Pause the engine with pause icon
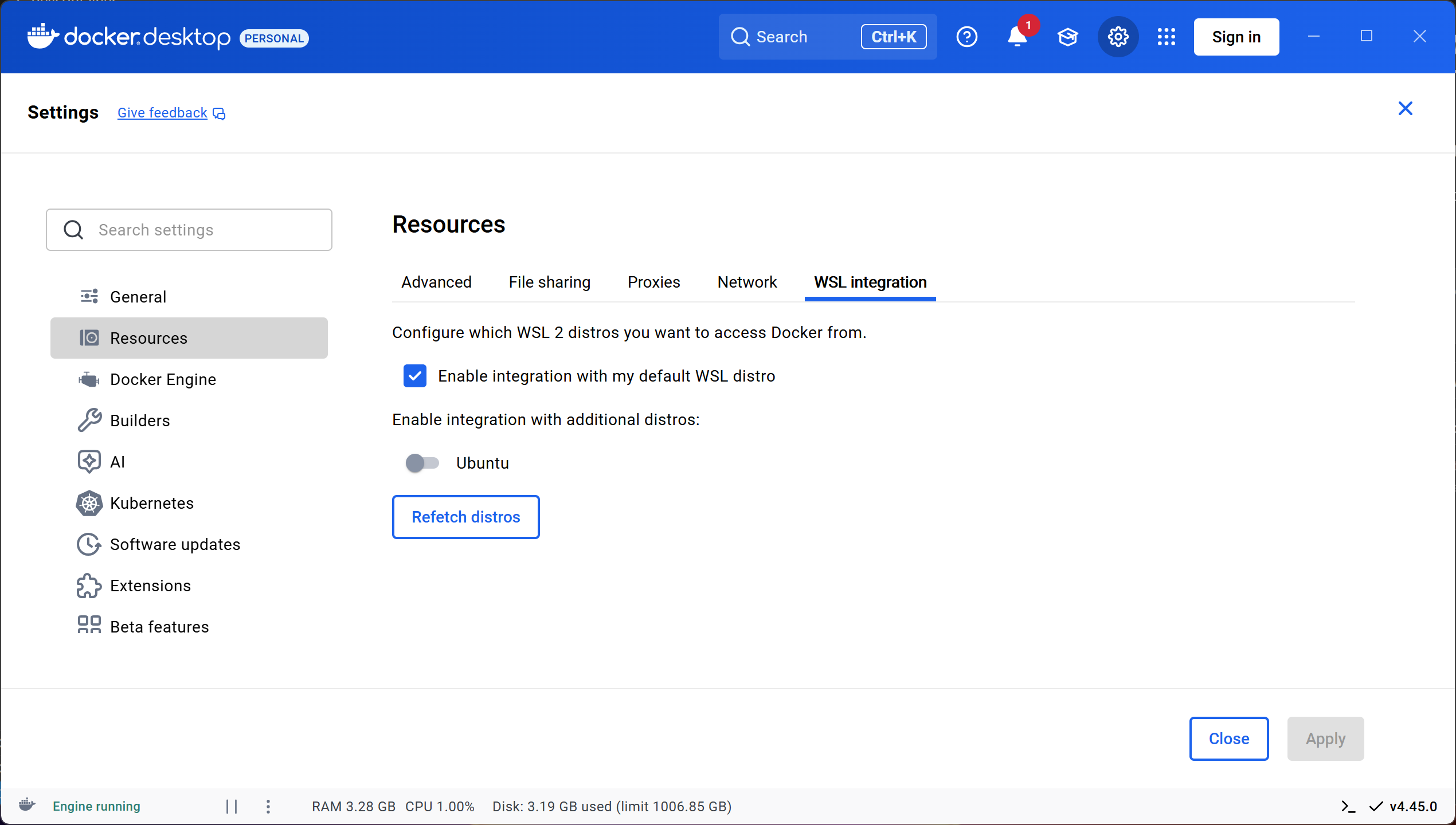The width and height of the screenshot is (1456, 825). coord(232,807)
